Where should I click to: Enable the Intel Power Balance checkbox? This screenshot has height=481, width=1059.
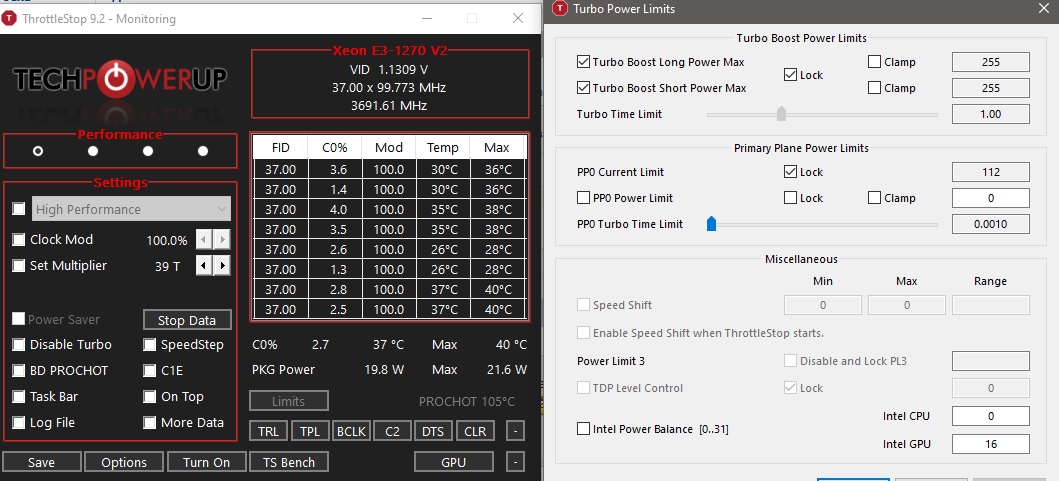(584, 428)
